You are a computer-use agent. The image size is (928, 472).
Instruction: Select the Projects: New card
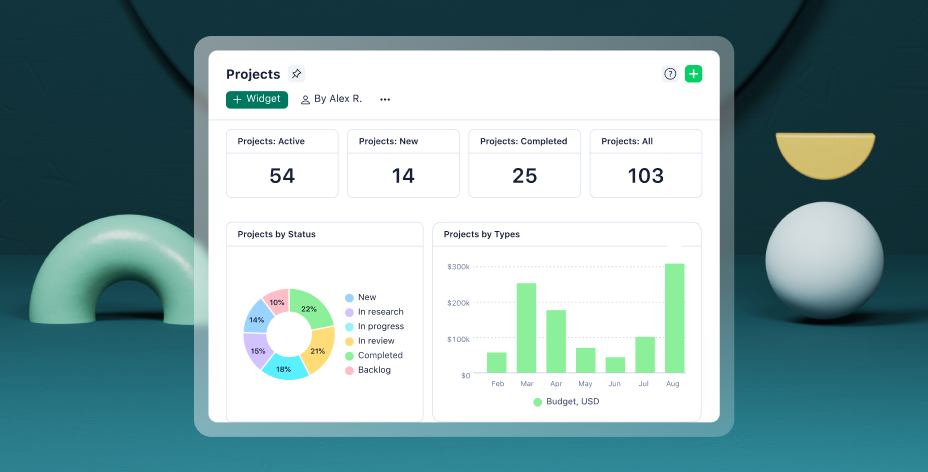(x=403, y=163)
